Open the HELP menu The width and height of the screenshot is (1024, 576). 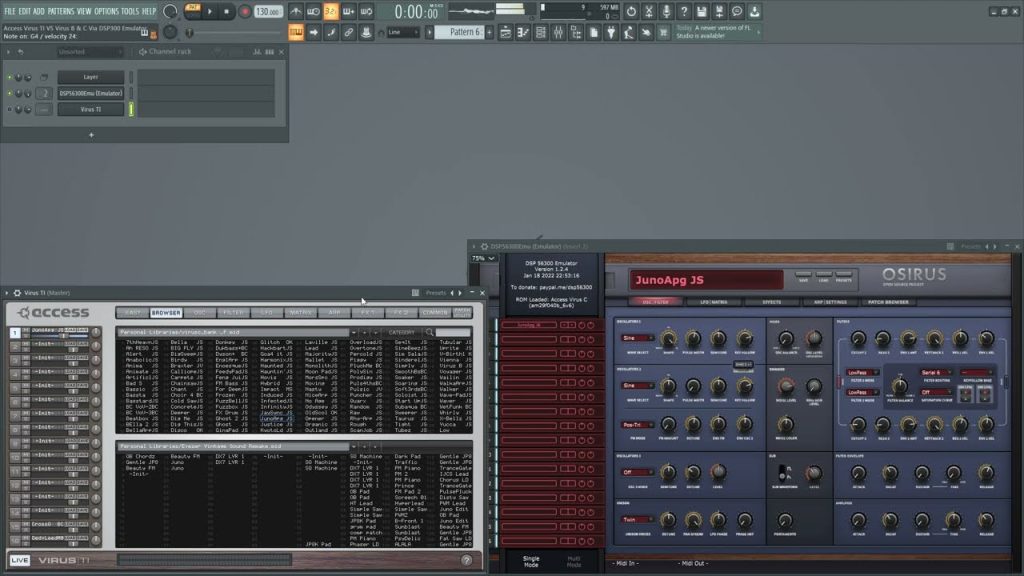pyautogui.click(x=149, y=11)
